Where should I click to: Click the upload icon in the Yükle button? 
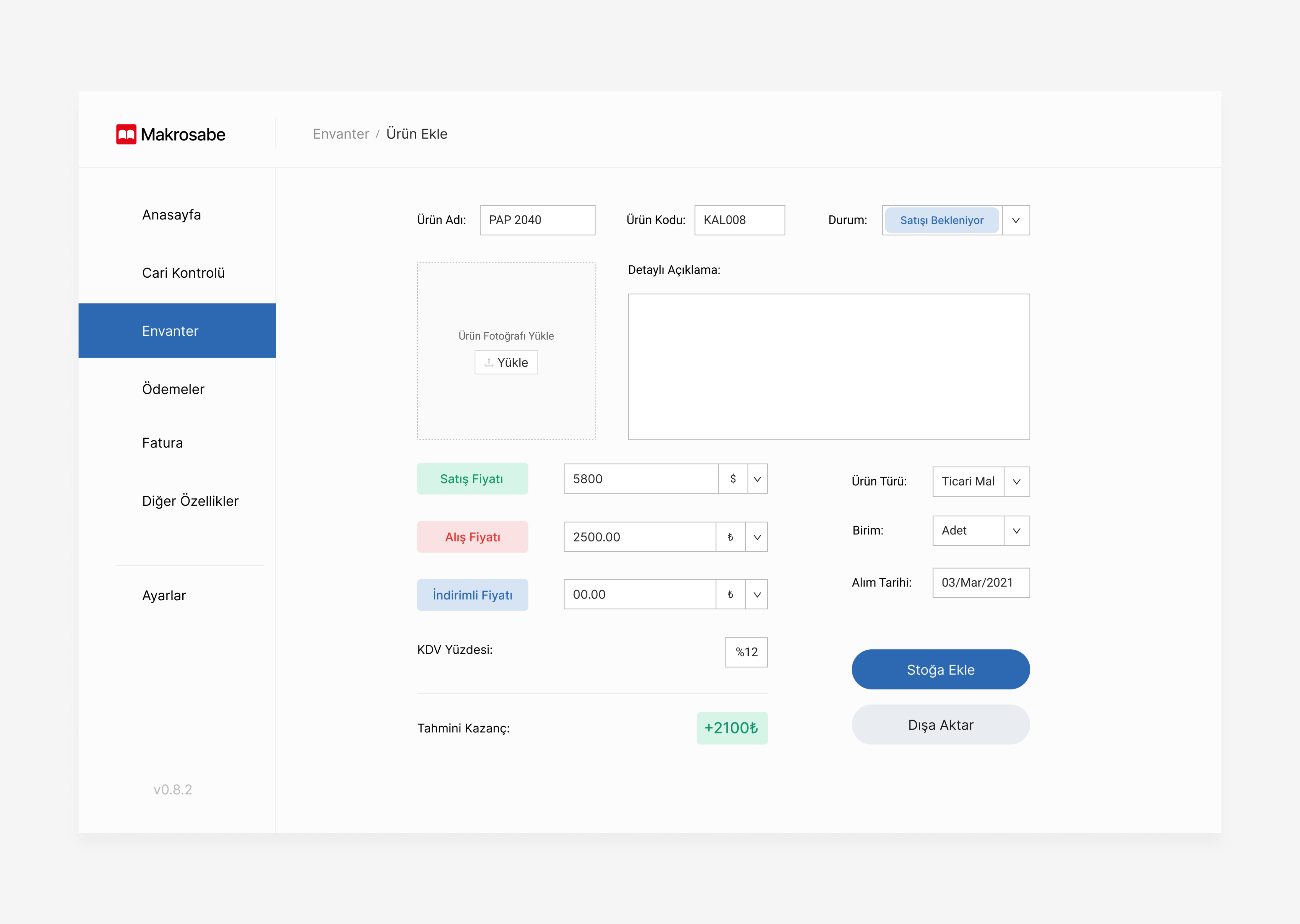(x=488, y=362)
